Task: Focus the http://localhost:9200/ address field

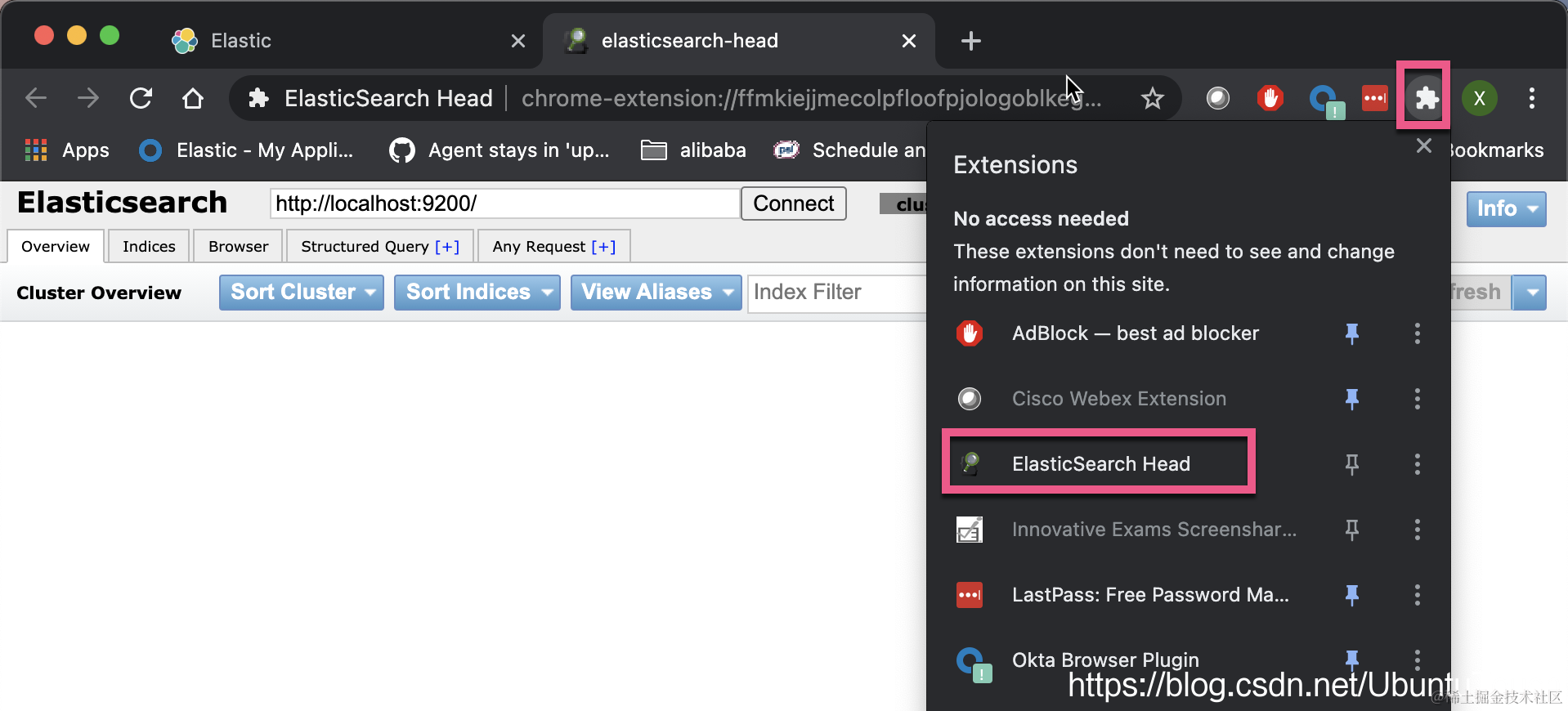Action: 504,203
